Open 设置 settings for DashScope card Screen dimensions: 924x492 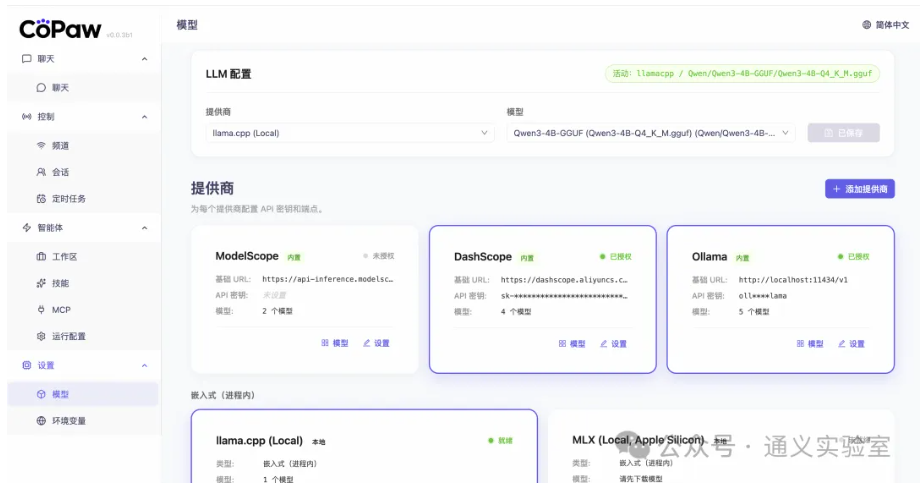[613, 344]
